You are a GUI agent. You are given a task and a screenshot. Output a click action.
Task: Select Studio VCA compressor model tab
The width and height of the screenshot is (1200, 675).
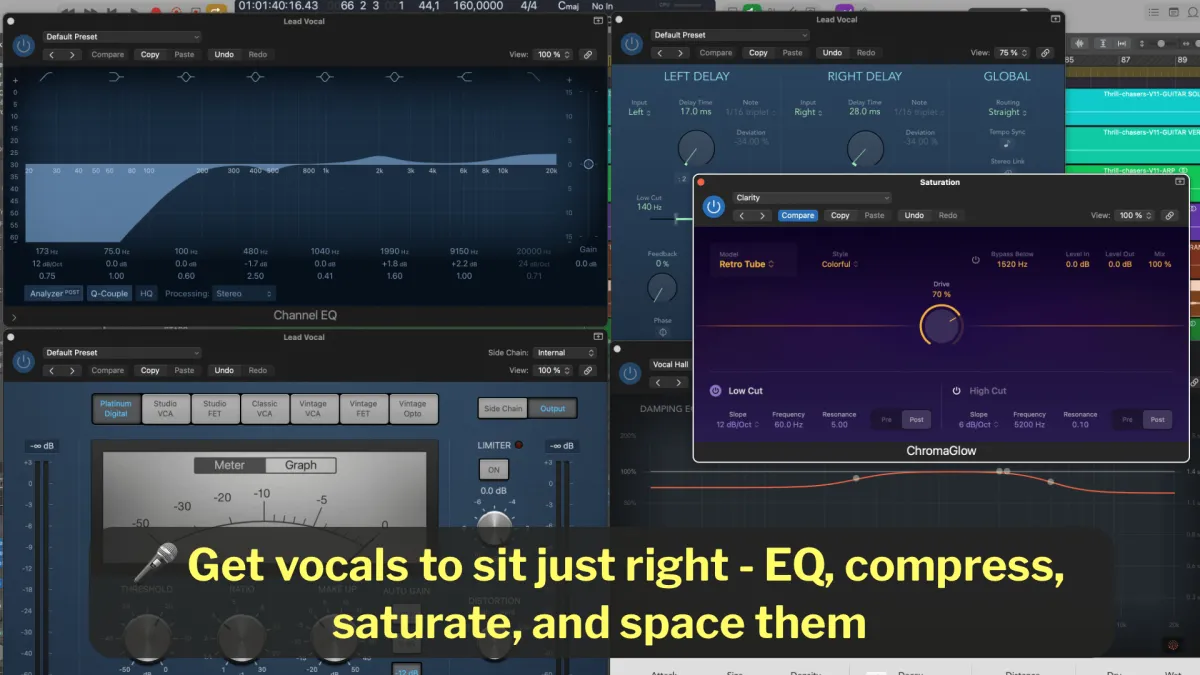click(x=165, y=408)
